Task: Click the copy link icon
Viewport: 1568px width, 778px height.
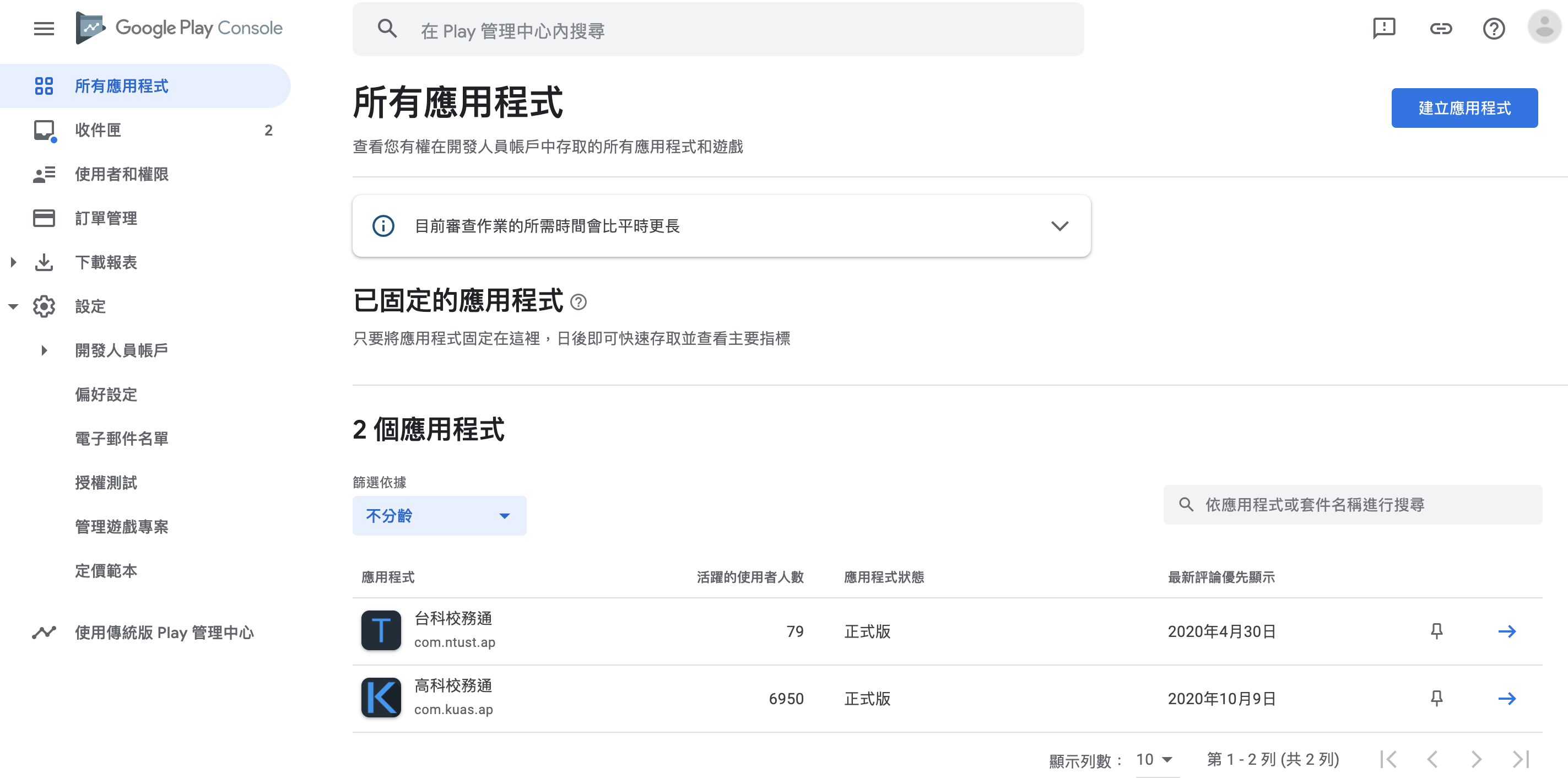Action: pos(1440,29)
